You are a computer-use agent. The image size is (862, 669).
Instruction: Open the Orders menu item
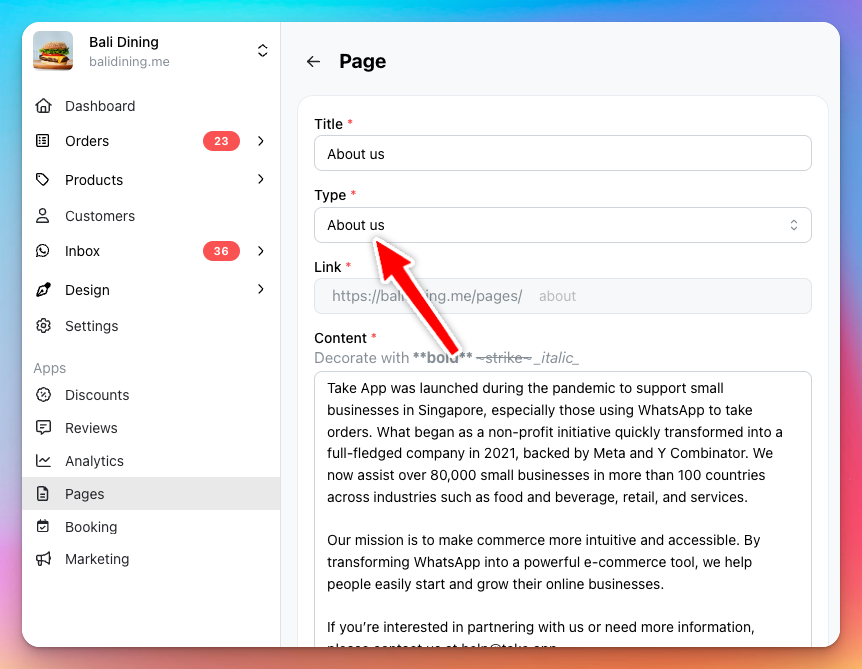tap(151, 141)
